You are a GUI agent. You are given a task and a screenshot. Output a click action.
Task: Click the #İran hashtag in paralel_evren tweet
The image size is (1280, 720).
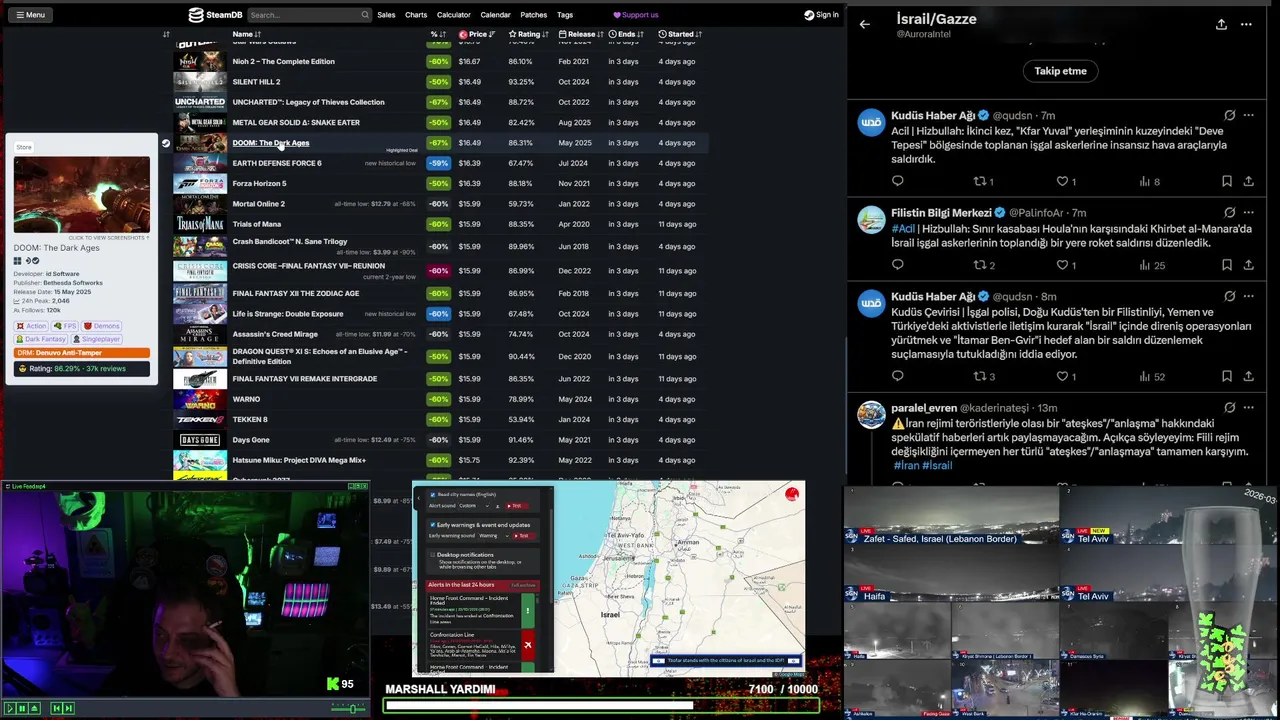coord(906,466)
